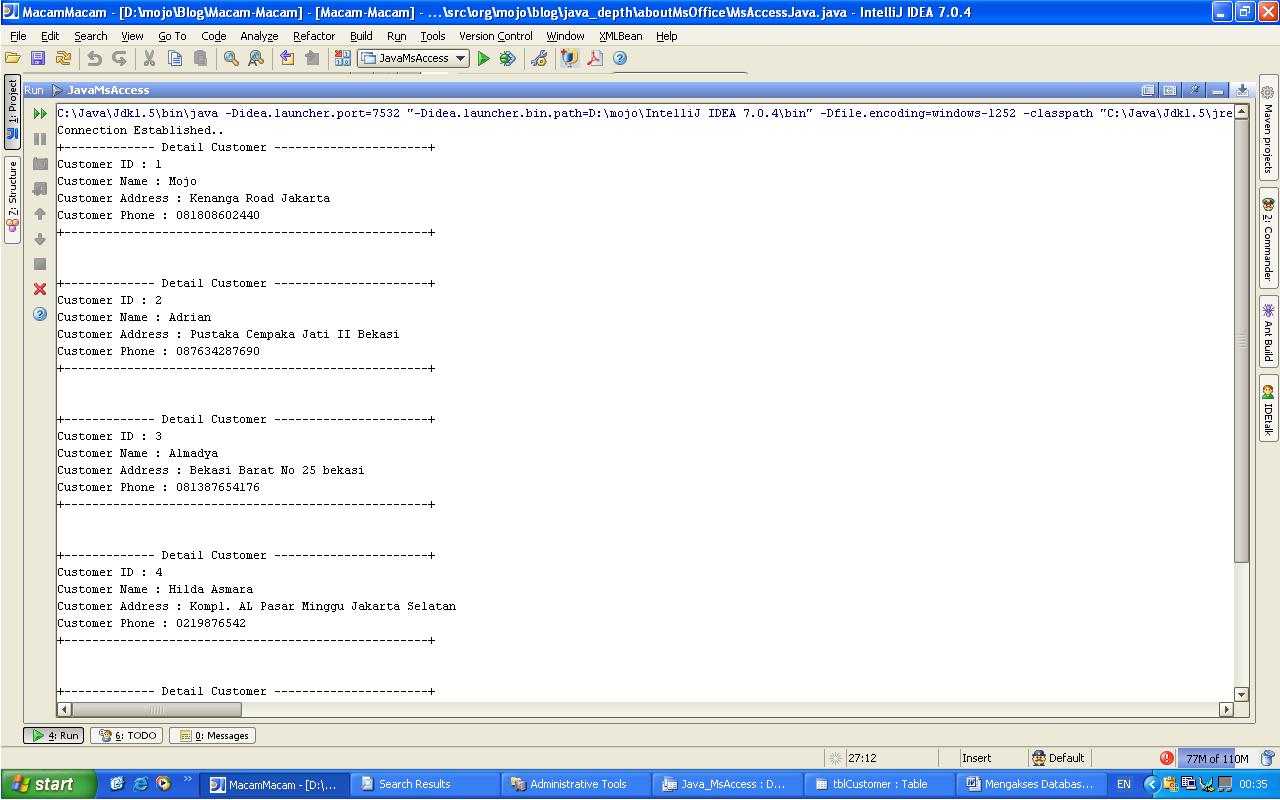Open Run panel help question mark icon
1280x800 pixels.
point(40,314)
